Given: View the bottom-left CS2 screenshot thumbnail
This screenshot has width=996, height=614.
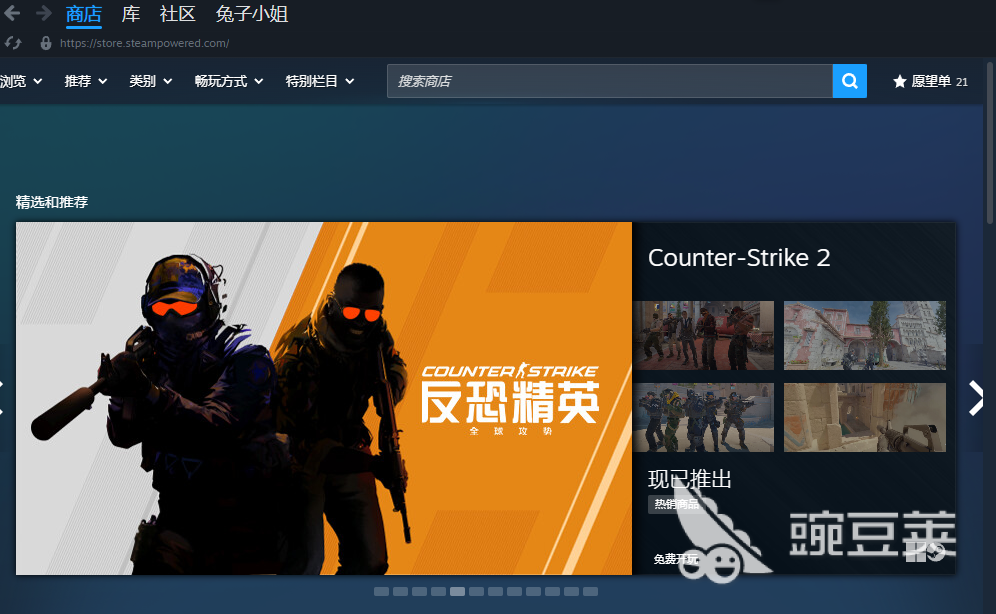Looking at the screenshot, I should [x=704, y=417].
